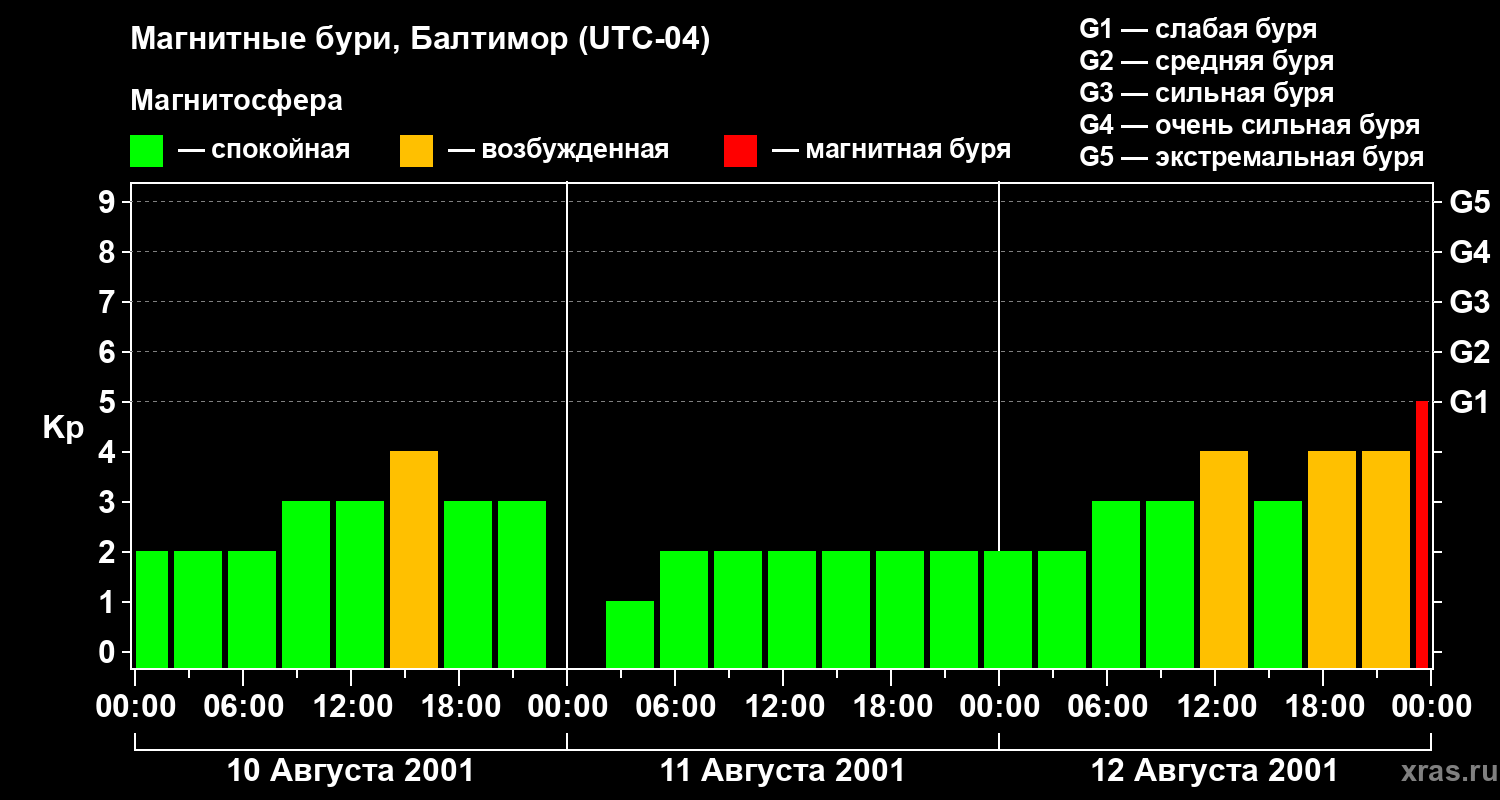The image size is (1500, 800).
Task: Click the first '00:00' tick on the time axis
Action: (x=135, y=707)
